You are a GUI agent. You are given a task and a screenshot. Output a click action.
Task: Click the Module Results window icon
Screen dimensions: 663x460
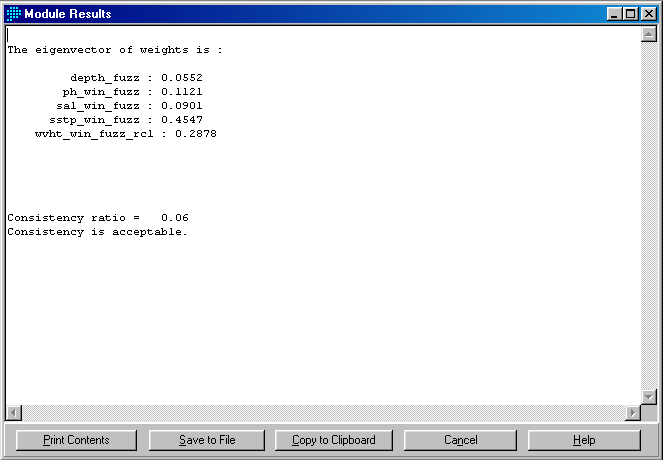coord(13,14)
